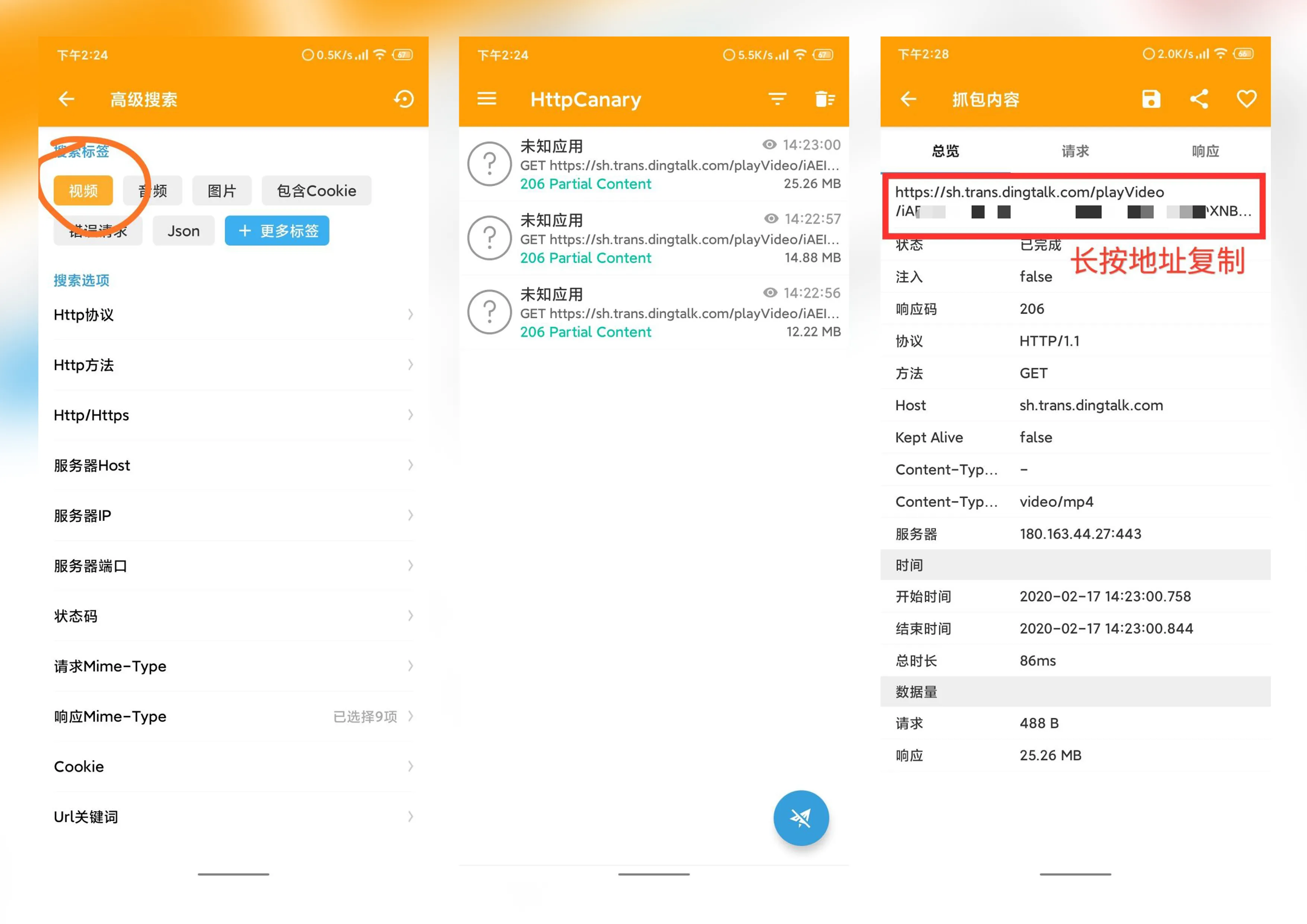Viewport: 1307px width, 924px height.
Task: Favorite the capture with heart icon
Action: pos(1246,99)
